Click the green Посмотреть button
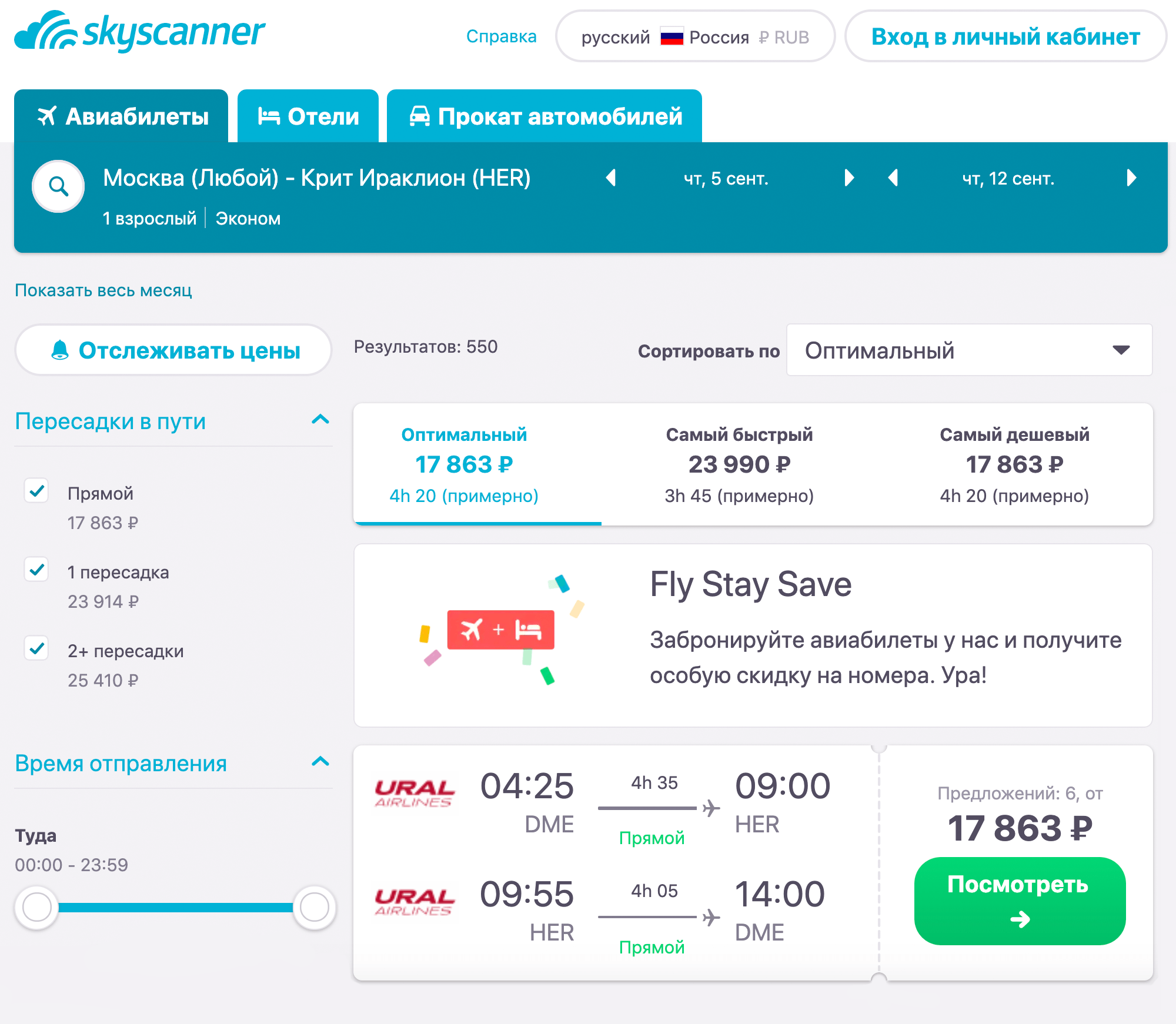This screenshot has height=1024, width=1176. tap(1020, 901)
